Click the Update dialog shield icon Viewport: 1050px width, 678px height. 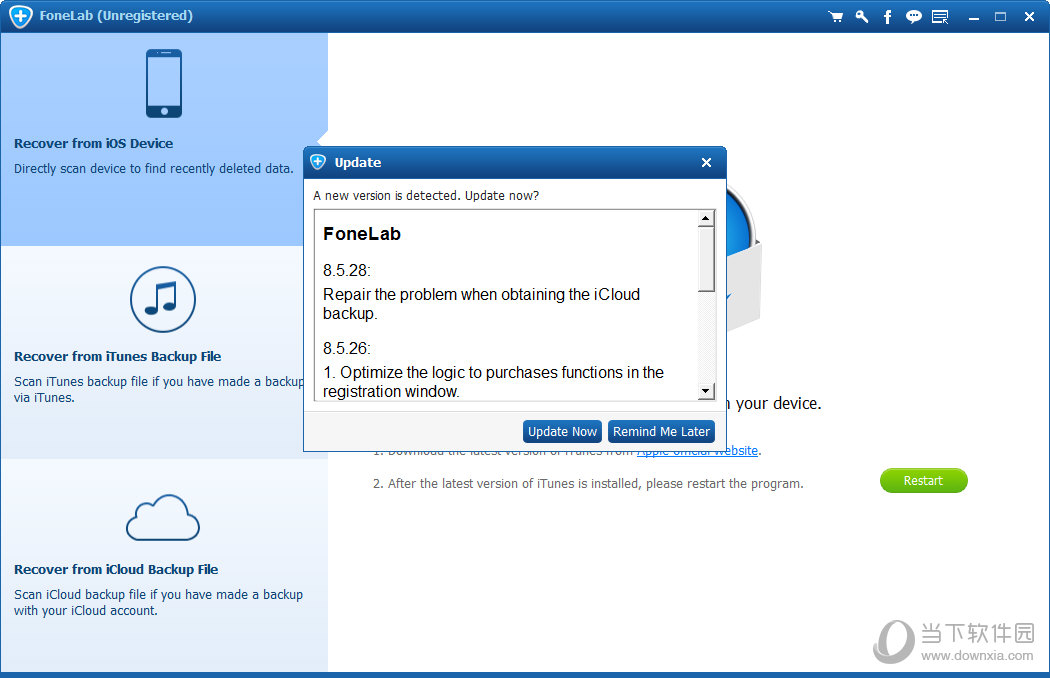[x=318, y=162]
